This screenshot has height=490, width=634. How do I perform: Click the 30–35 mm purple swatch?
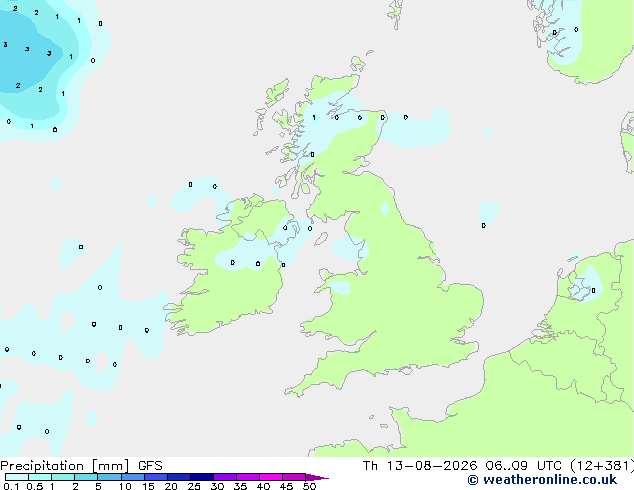224,477
